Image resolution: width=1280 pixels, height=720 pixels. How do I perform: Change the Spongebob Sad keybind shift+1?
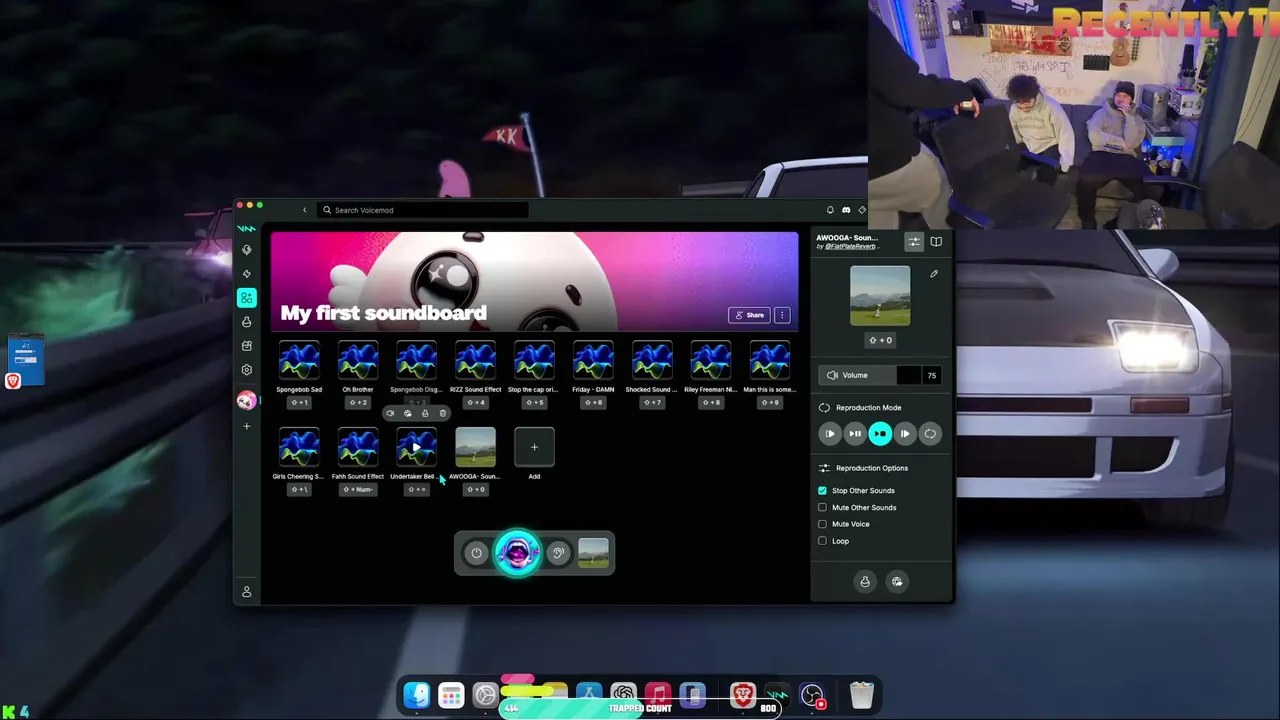(299, 402)
